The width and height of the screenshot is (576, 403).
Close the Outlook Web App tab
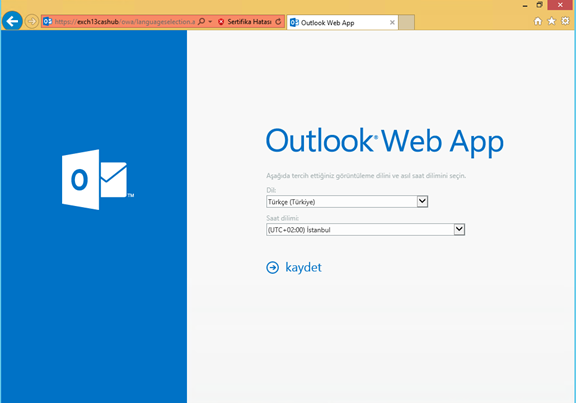pos(392,22)
